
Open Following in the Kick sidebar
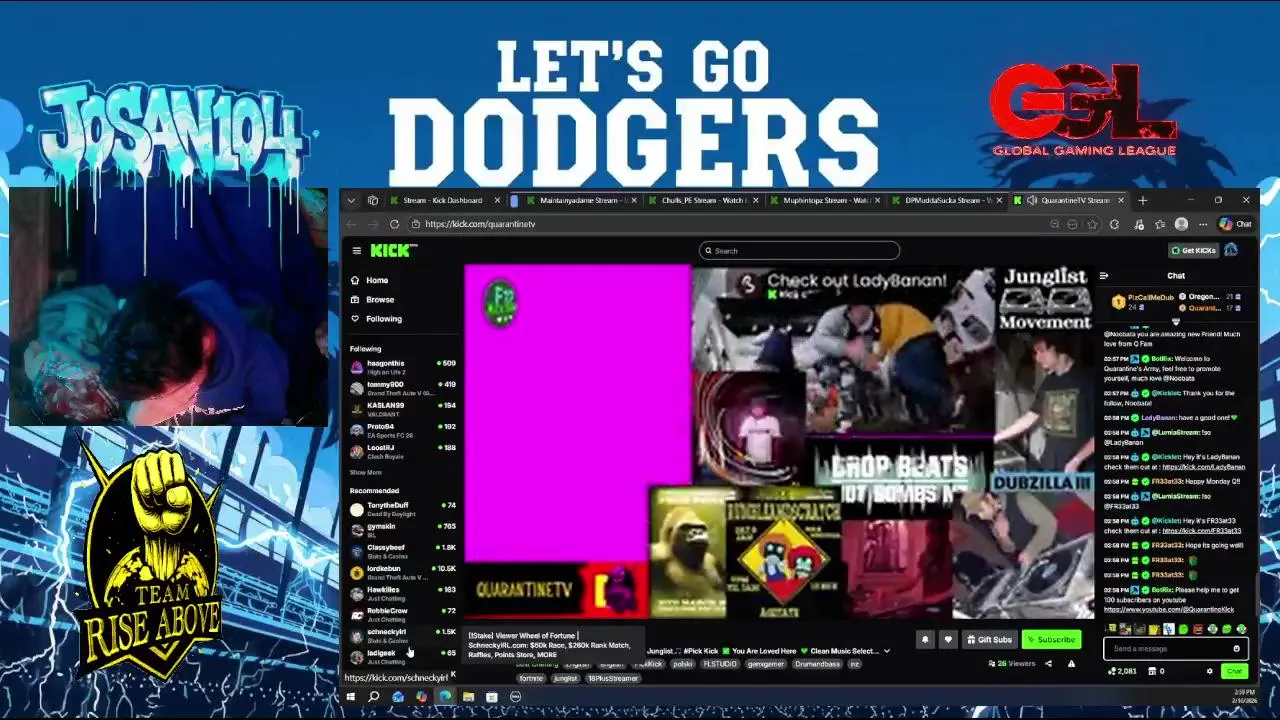376,319
